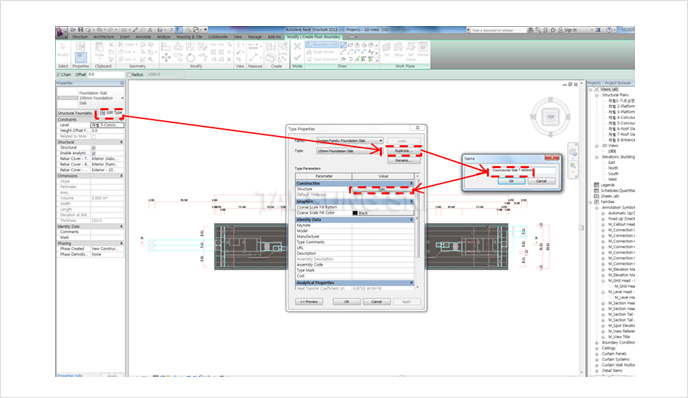Click the Ref Plane icon

point(411,47)
